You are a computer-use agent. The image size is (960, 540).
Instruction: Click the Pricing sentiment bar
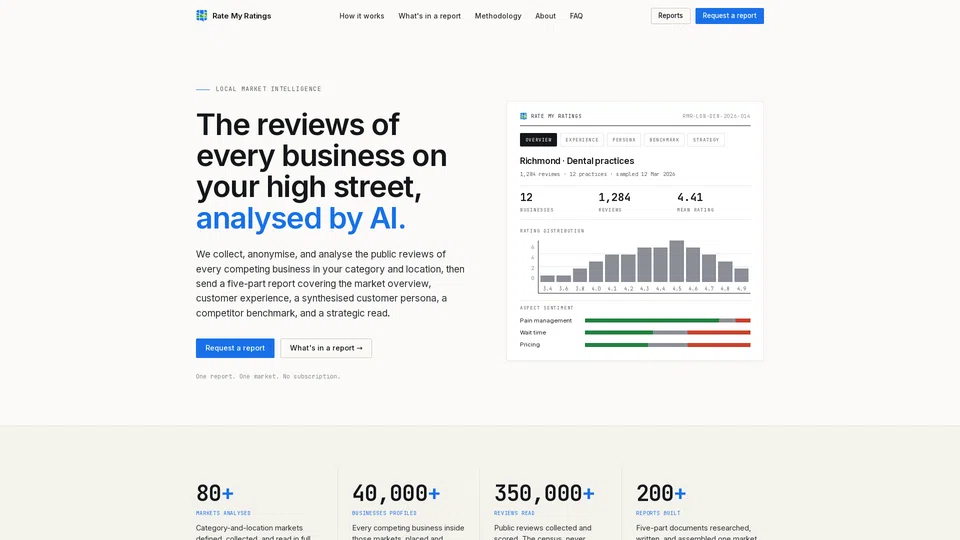[667, 345]
